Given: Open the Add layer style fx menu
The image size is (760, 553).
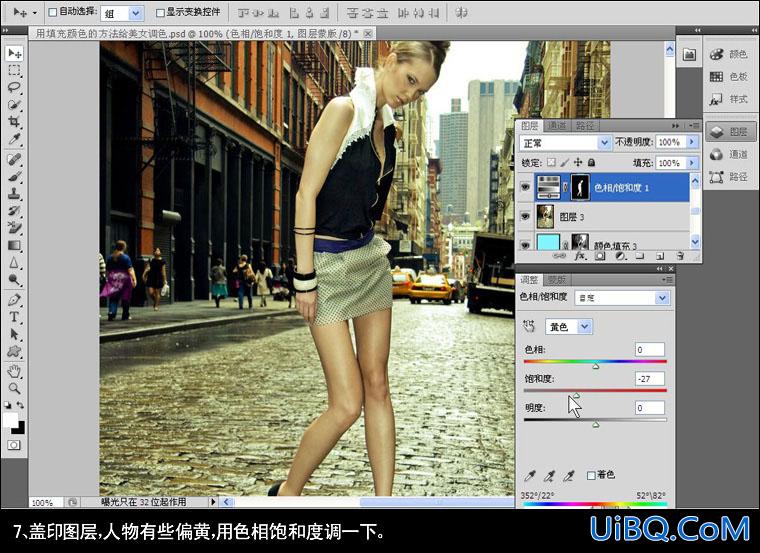Looking at the screenshot, I should [580, 256].
